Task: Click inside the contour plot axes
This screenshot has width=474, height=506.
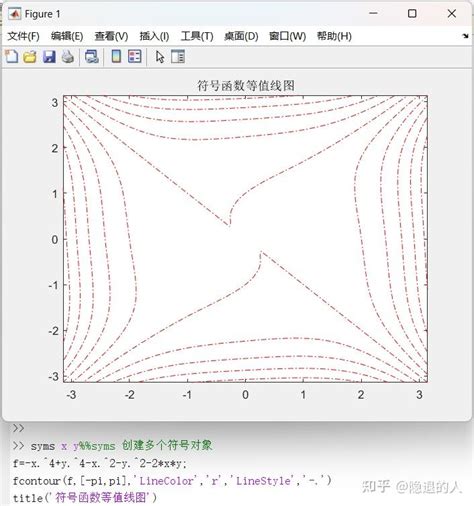Action: pyautogui.click(x=246, y=239)
